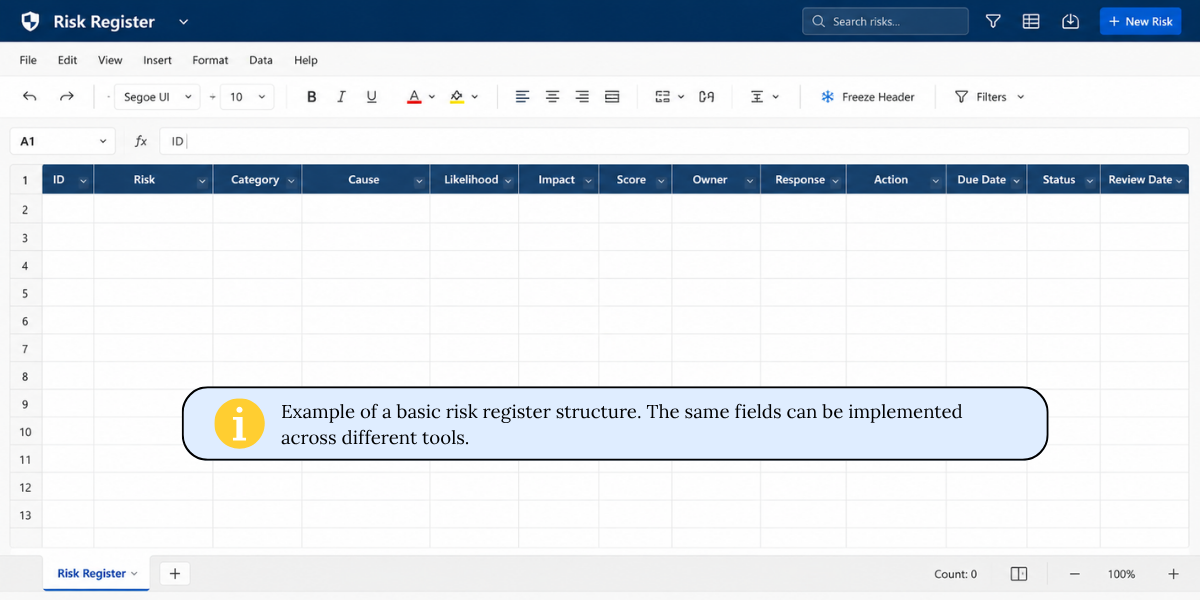
Task: Toggle italic formatting
Action: point(341,97)
